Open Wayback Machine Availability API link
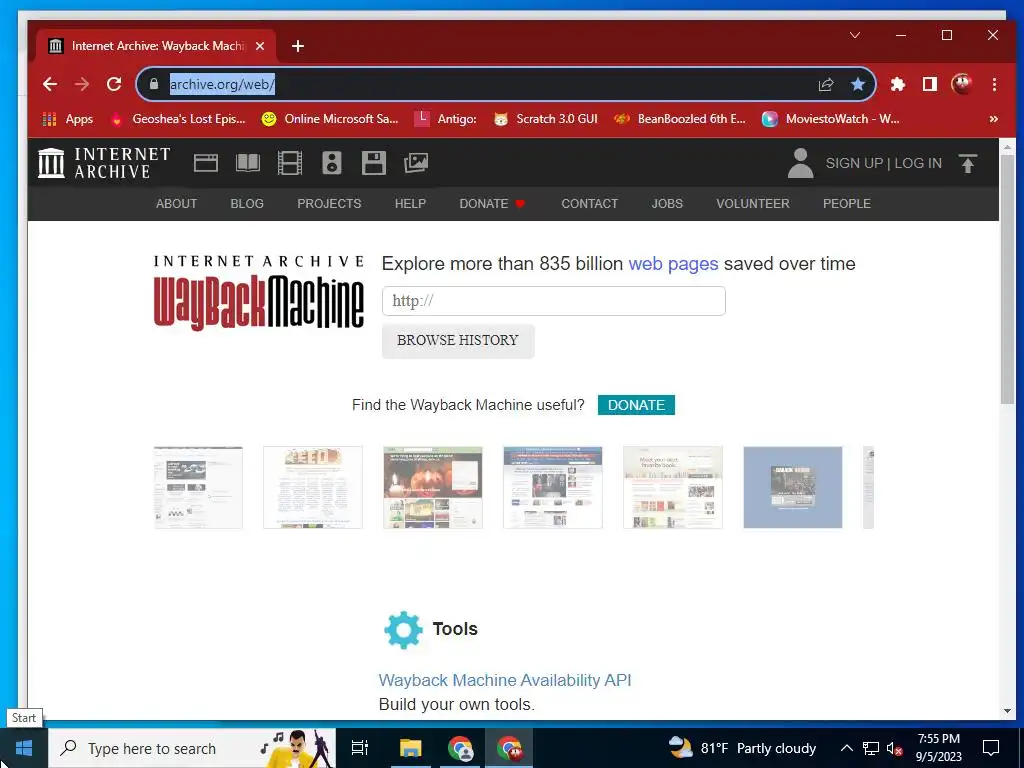This screenshot has height=768, width=1024. [x=505, y=680]
